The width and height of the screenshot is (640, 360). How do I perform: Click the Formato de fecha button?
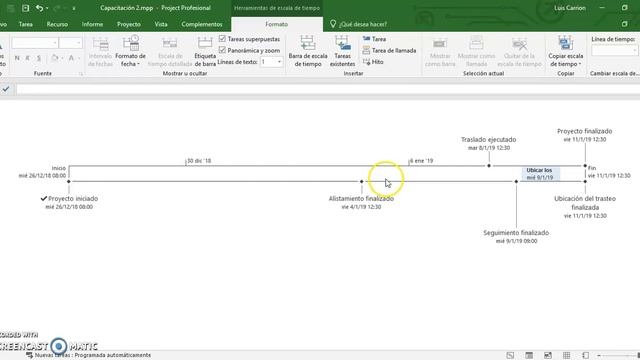[130, 51]
